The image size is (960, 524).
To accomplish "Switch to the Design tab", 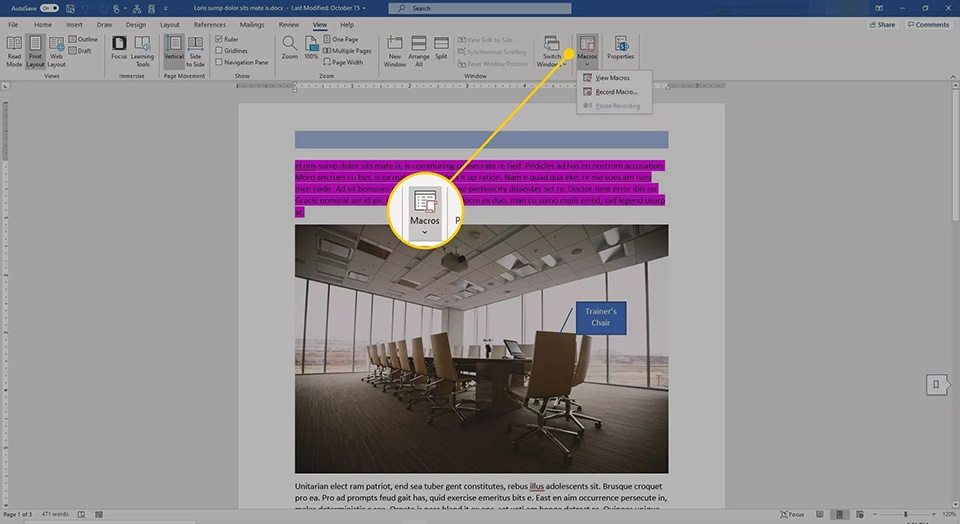I will point(136,25).
